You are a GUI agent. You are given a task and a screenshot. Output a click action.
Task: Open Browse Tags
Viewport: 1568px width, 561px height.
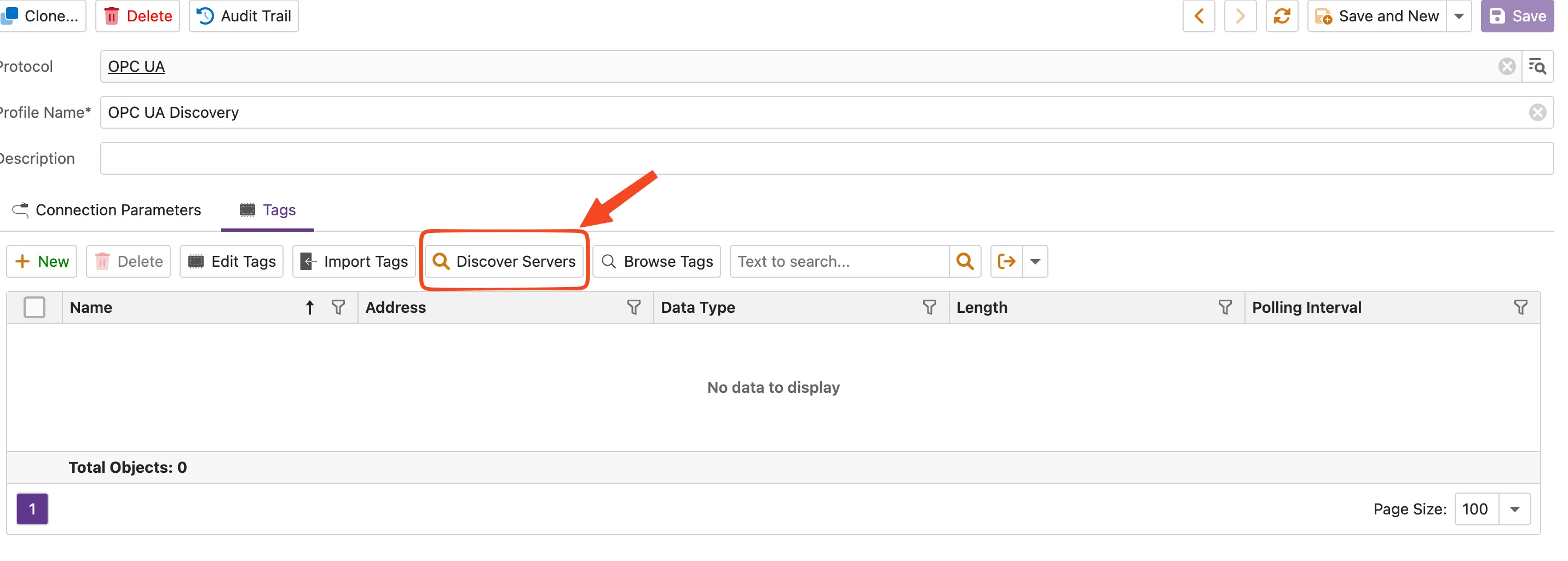(x=655, y=261)
